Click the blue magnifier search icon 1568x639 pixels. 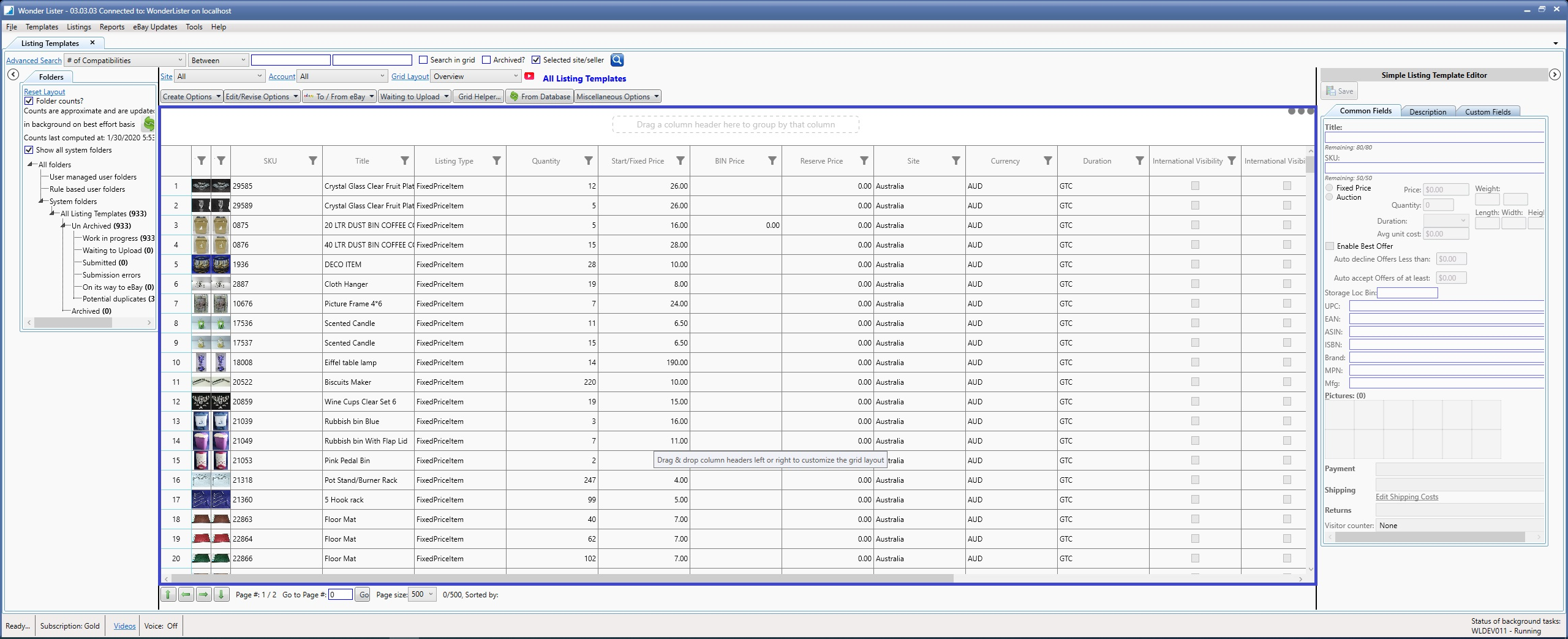617,60
